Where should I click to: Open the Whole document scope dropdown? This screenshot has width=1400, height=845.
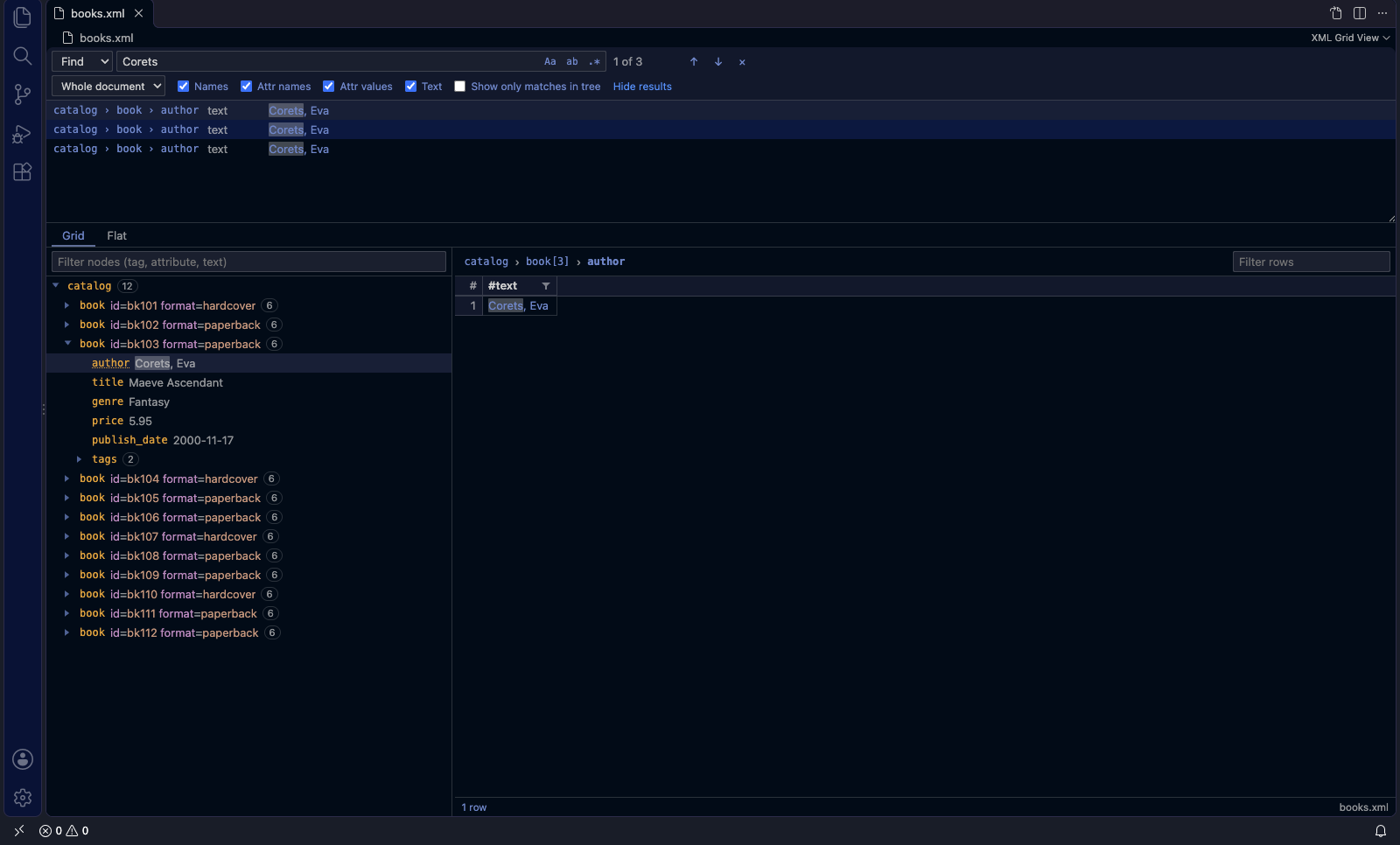click(x=108, y=87)
